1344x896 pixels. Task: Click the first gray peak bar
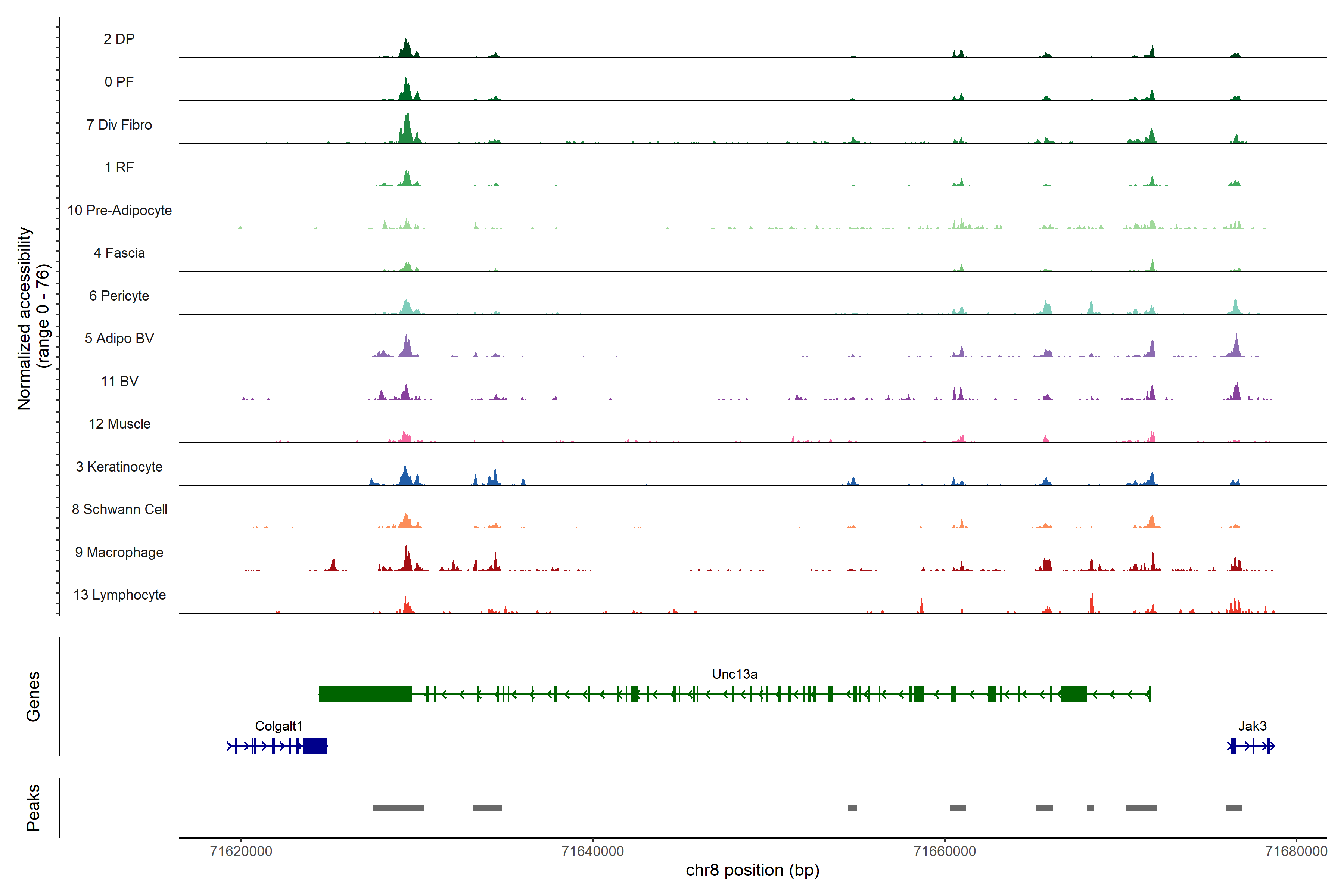(x=398, y=808)
